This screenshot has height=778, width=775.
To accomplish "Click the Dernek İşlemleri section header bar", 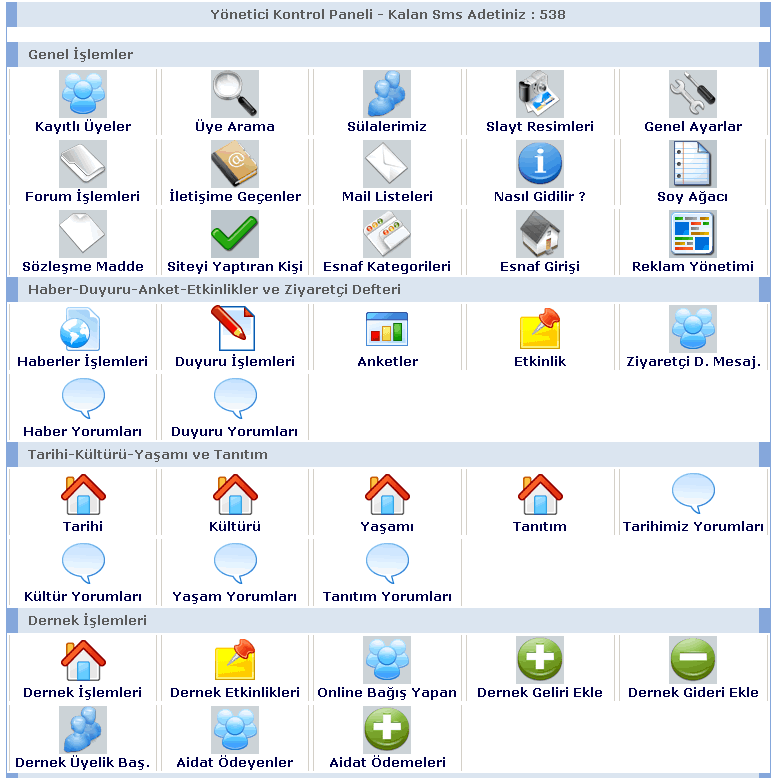I will tap(388, 621).
